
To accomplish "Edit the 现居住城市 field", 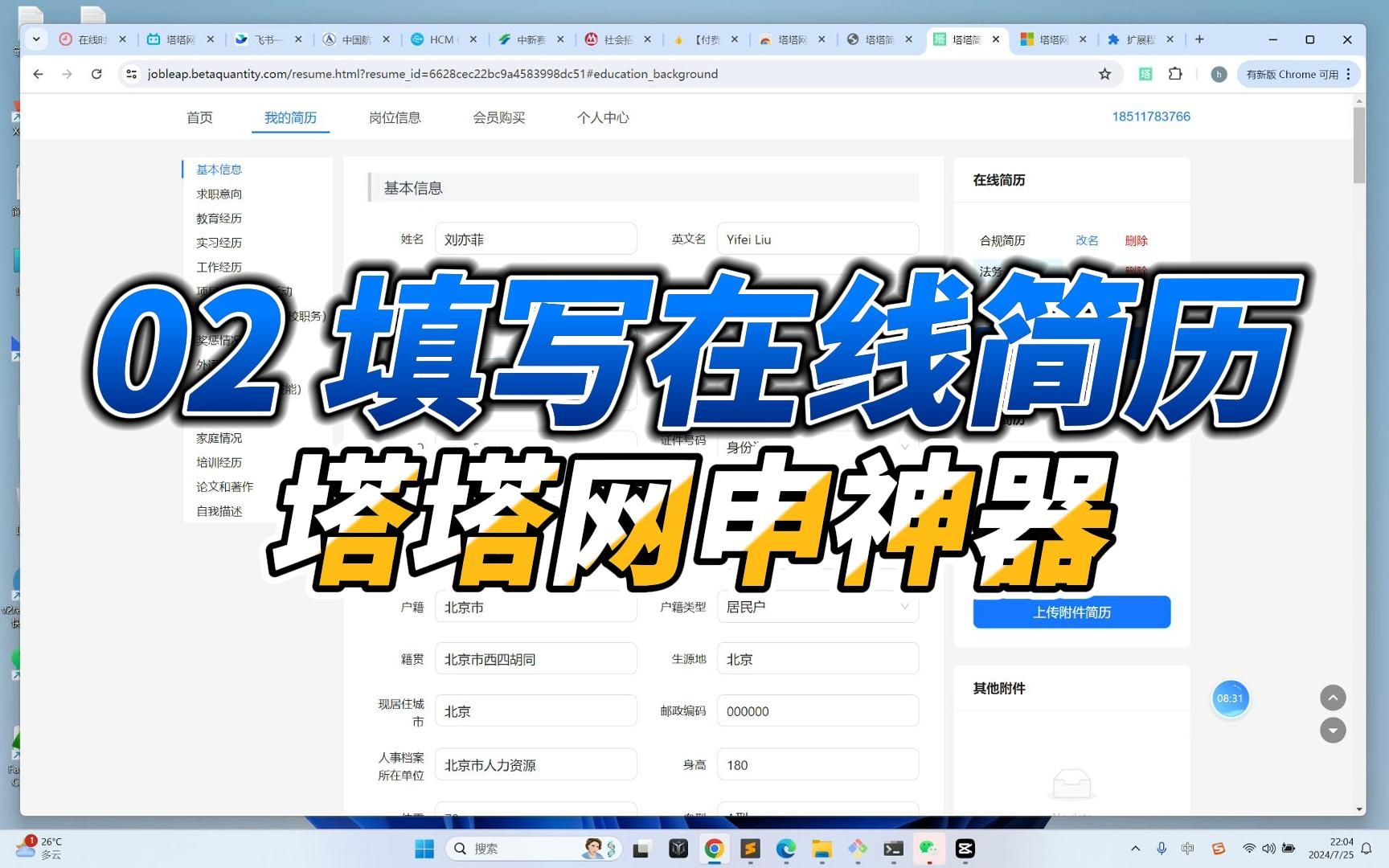I will (x=535, y=711).
